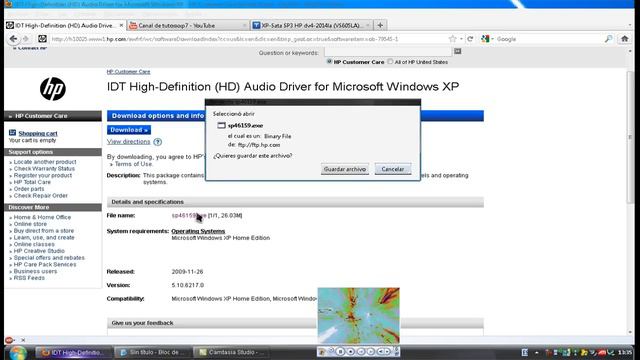Open a new tab with the plus button
640x360 pixels.
380,25
